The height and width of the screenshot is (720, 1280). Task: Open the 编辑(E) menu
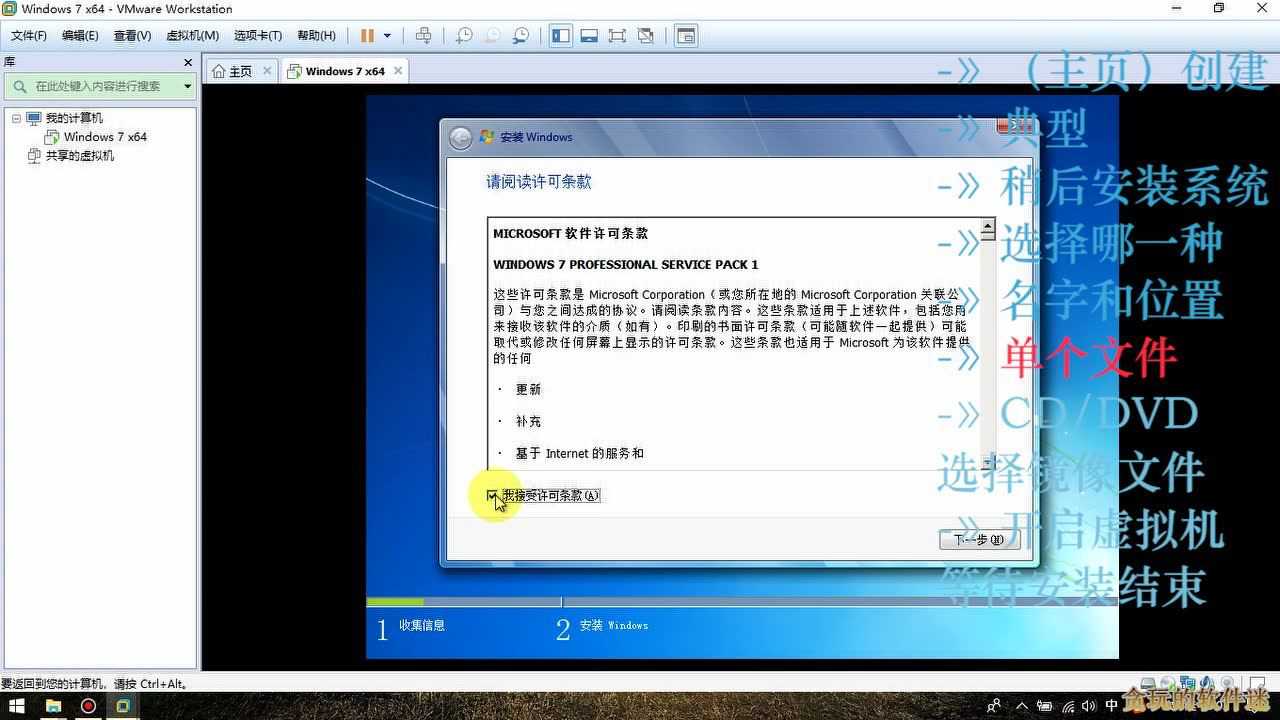[x=80, y=36]
